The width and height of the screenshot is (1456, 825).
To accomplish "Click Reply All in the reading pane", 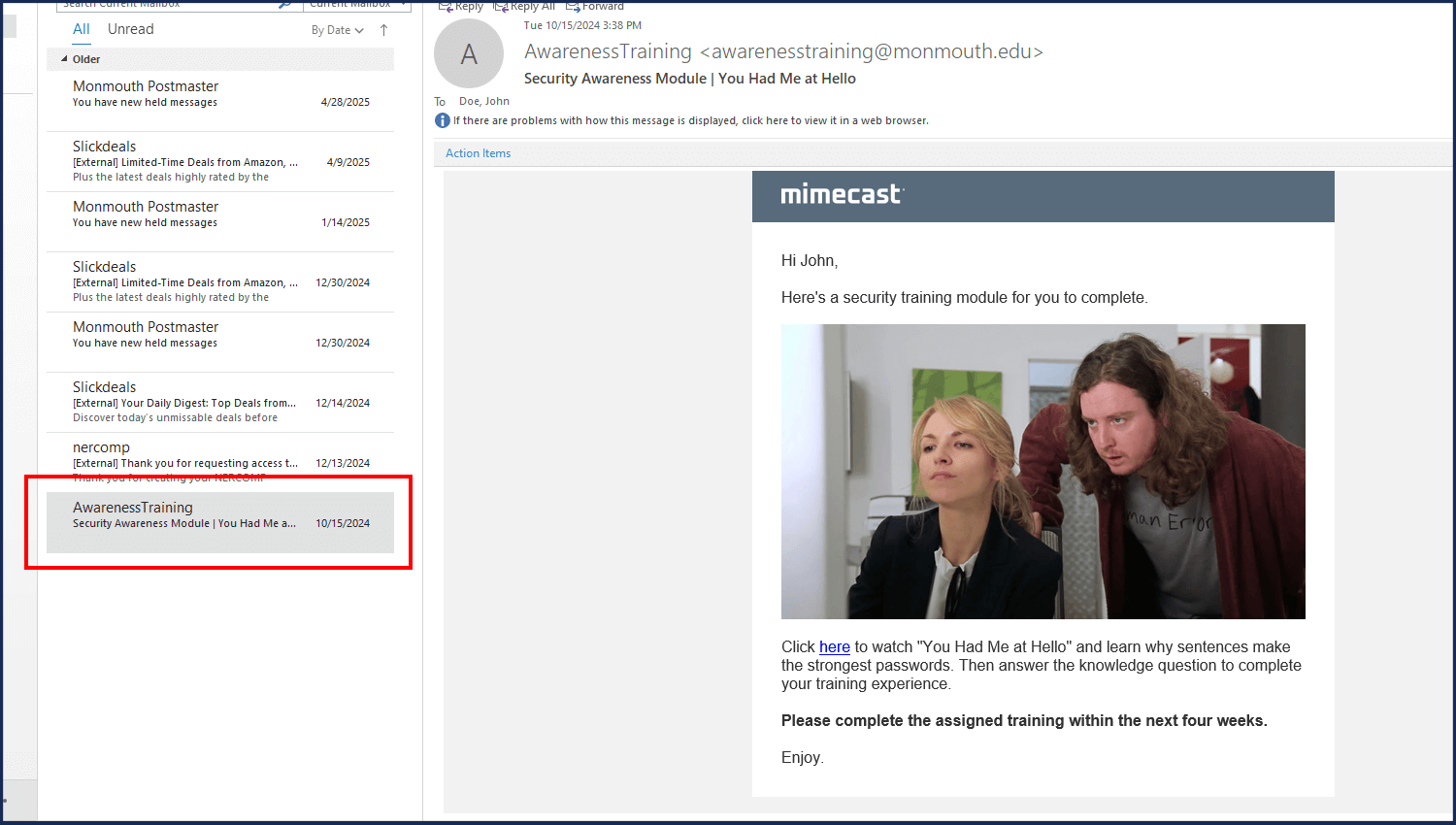I will [x=524, y=6].
